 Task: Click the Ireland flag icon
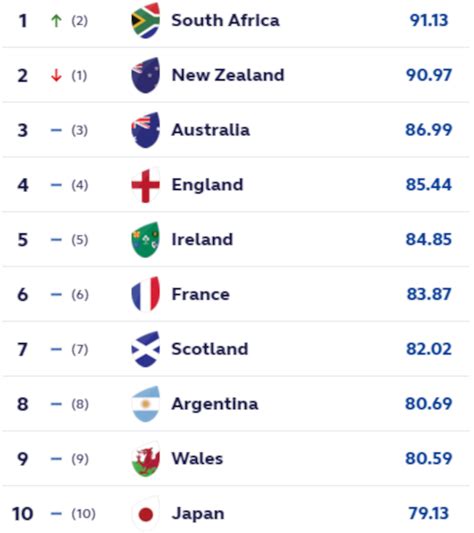tap(146, 240)
